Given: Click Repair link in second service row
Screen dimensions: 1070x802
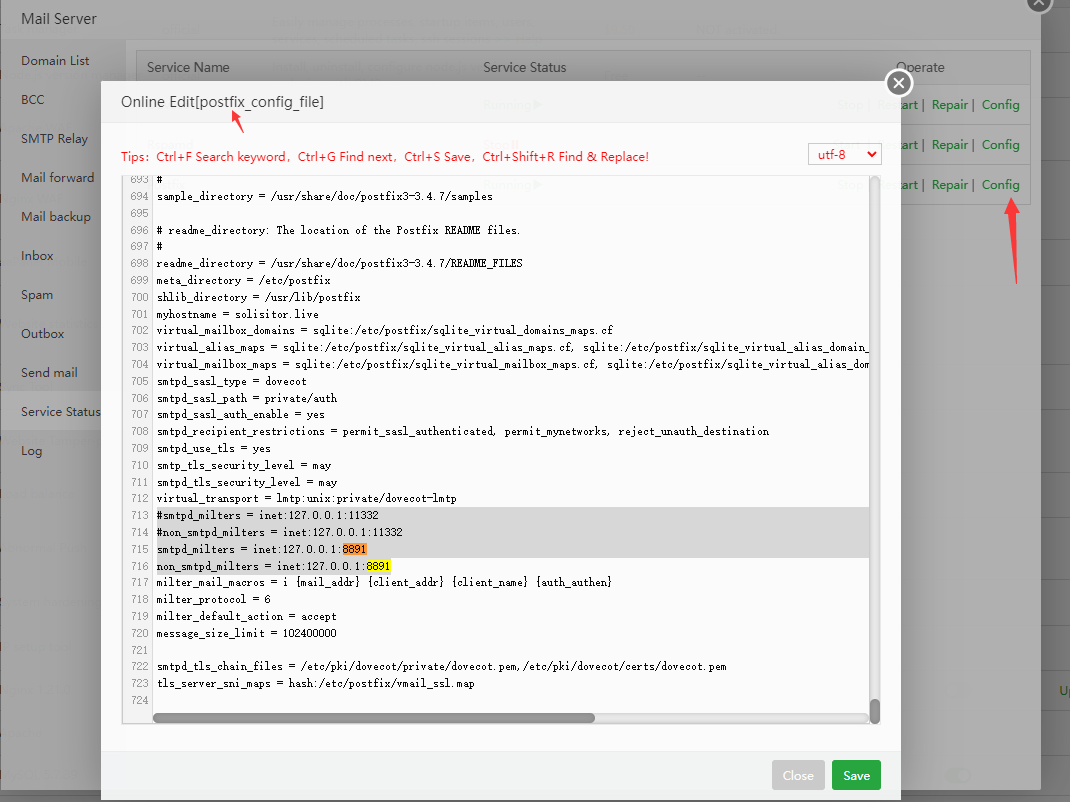Looking at the screenshot, I should tap(950, 145).
